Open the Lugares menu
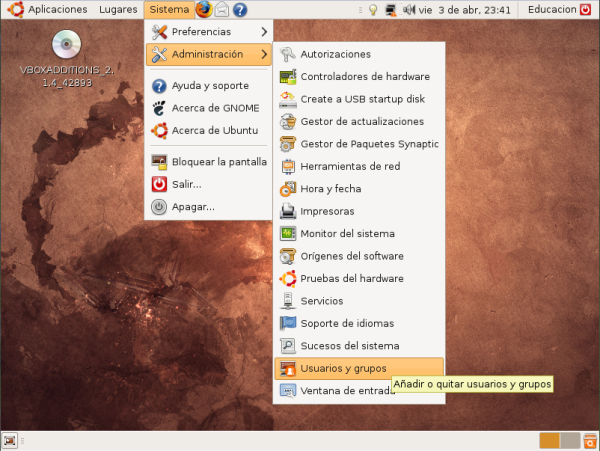 118,10
